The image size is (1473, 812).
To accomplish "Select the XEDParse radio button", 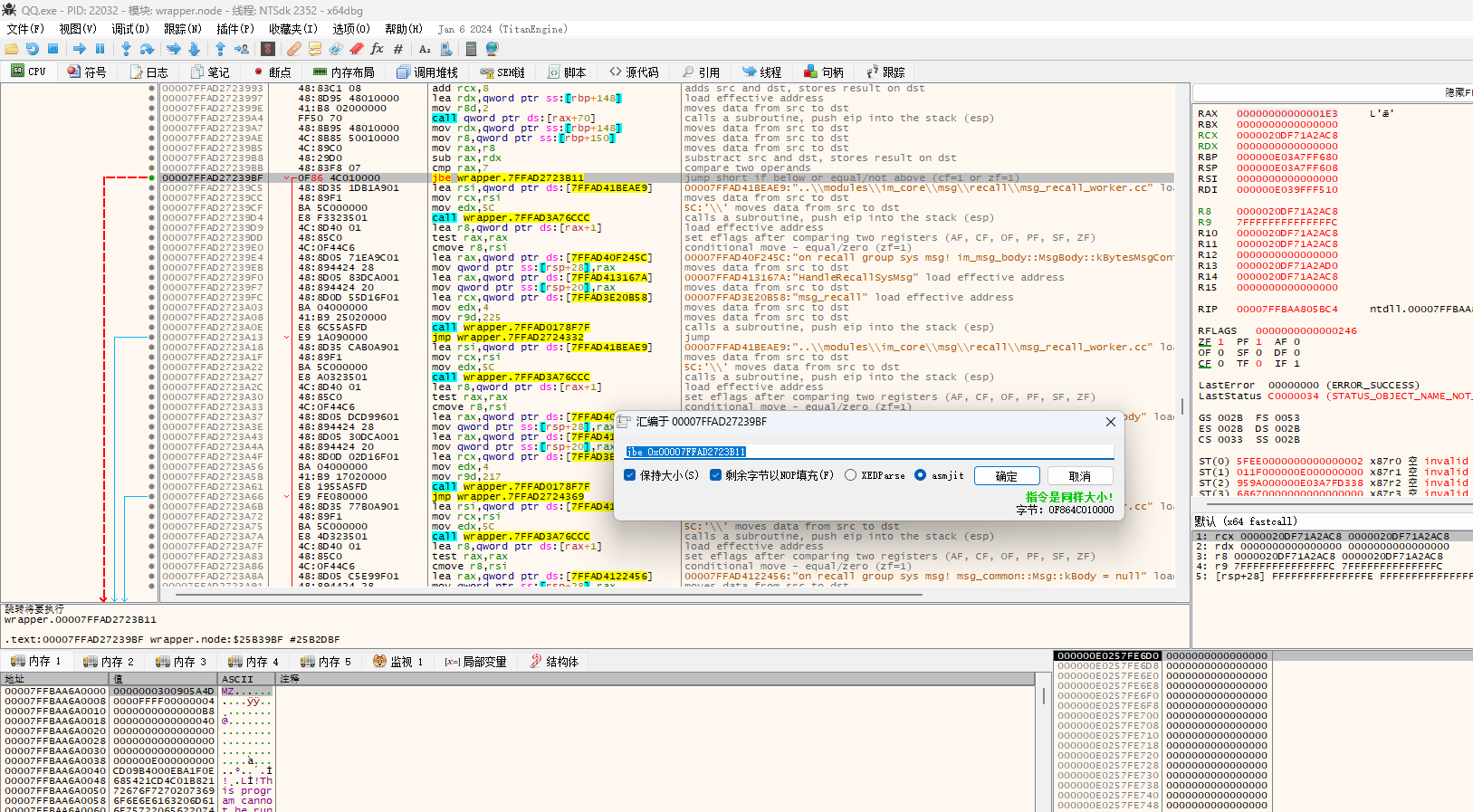I will (875, 475).
